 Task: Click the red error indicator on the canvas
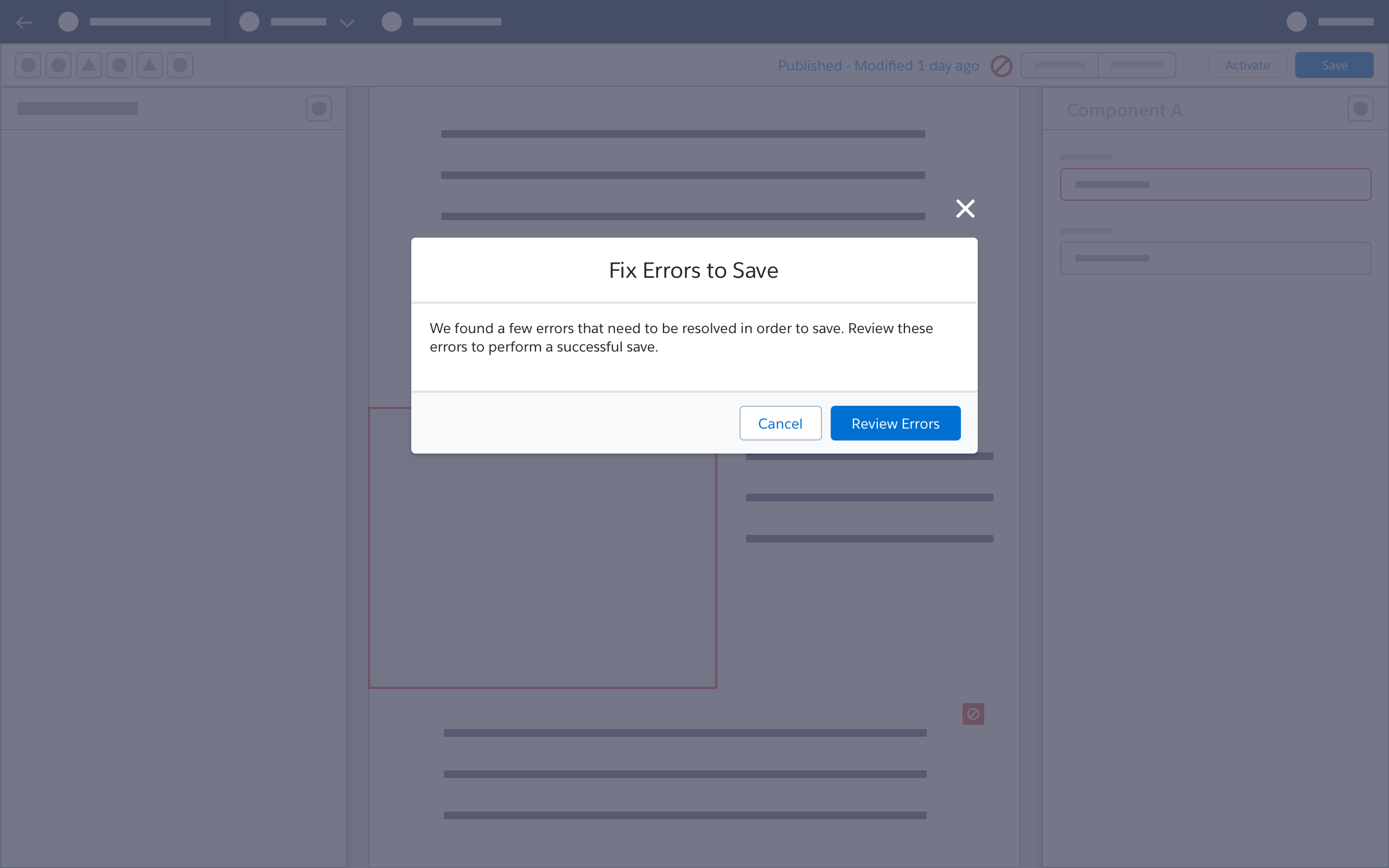(973, 713)
